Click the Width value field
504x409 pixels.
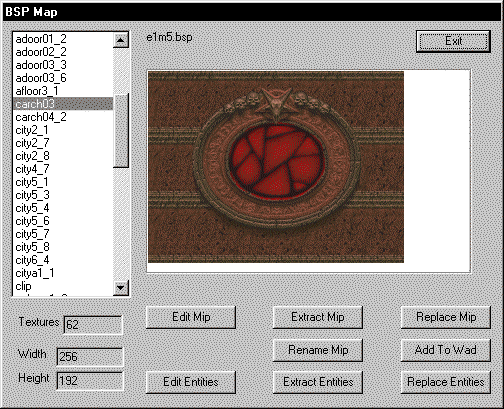(x=90, y=357)
